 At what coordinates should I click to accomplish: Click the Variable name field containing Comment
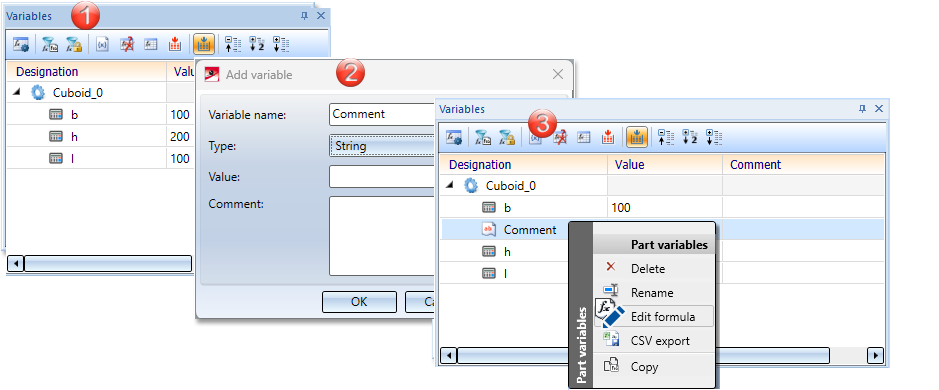point(382,114)
